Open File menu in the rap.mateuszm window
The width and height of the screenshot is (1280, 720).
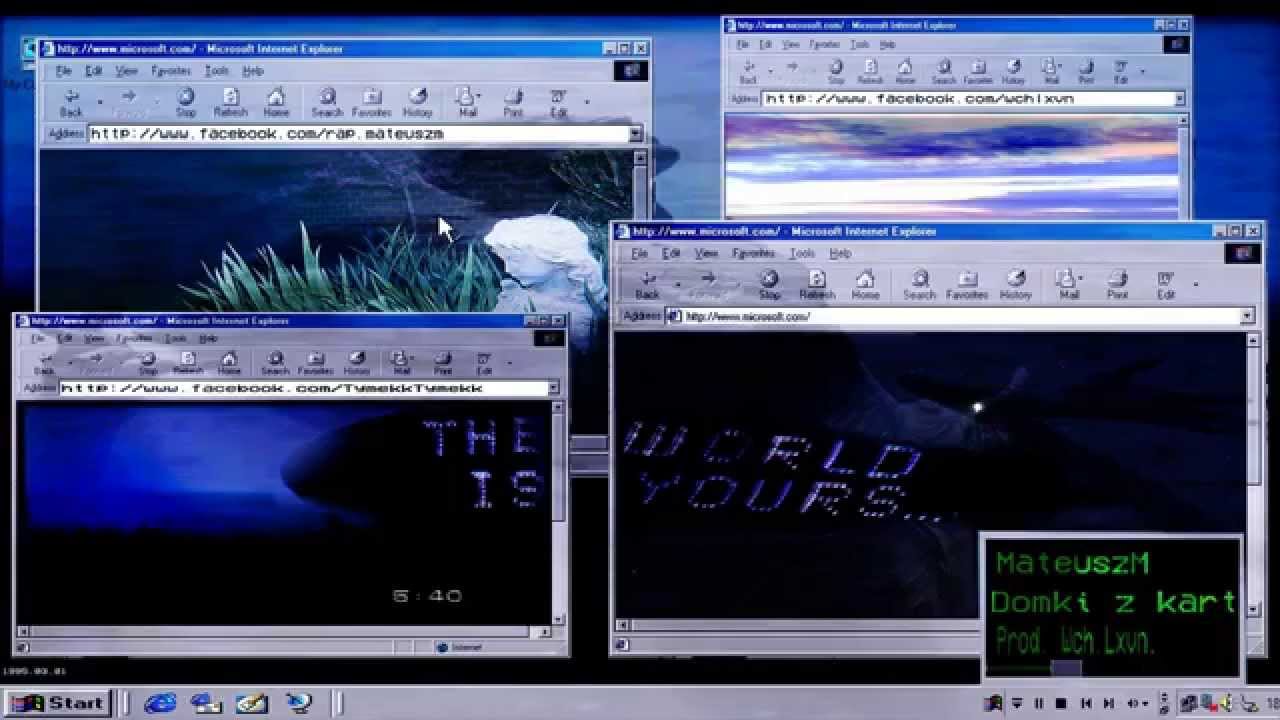coord(64,71)
